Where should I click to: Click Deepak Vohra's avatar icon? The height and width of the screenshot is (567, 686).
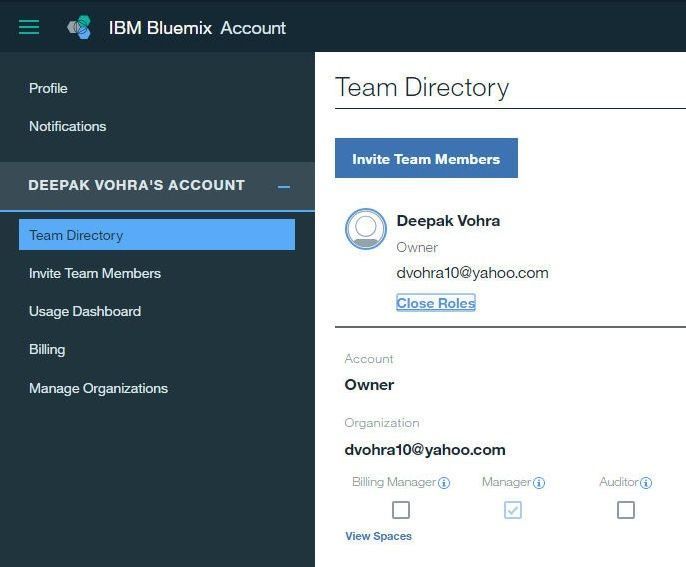coord(366,229)
